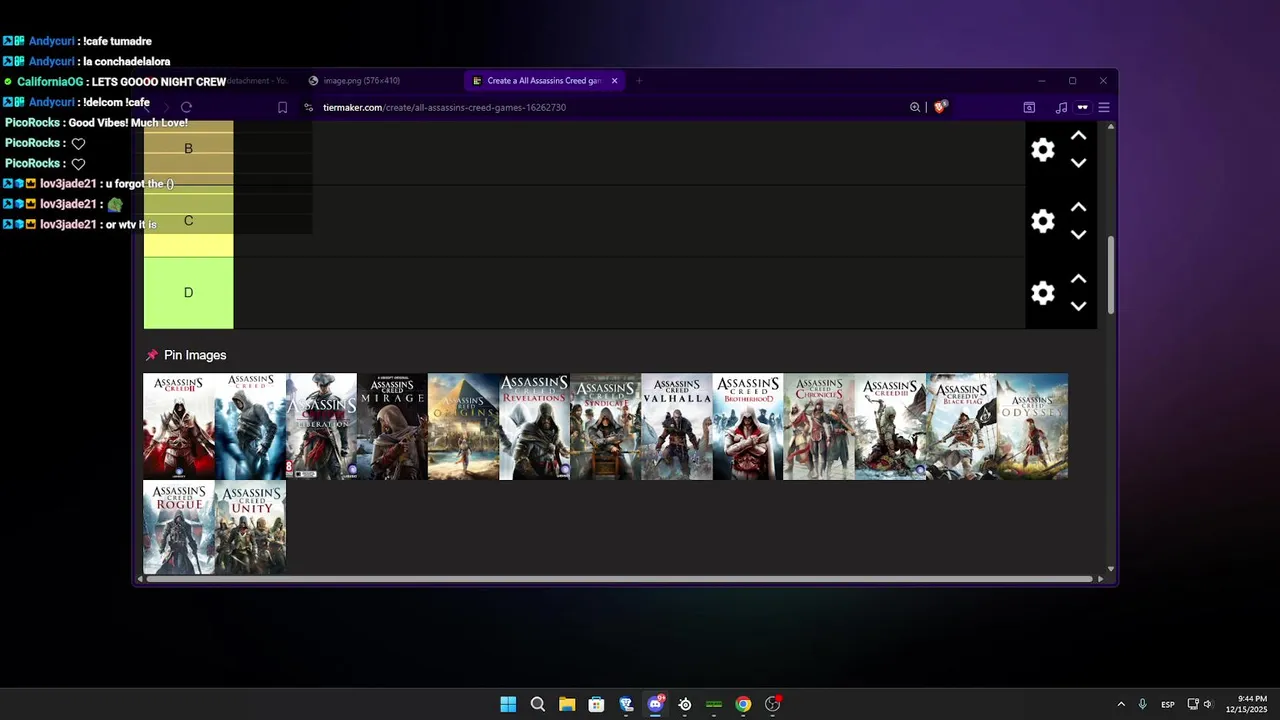The height and width of the screenshot is (720, 1280).
Task: Open the browser hamburger menu
Action: (1104, 107)
